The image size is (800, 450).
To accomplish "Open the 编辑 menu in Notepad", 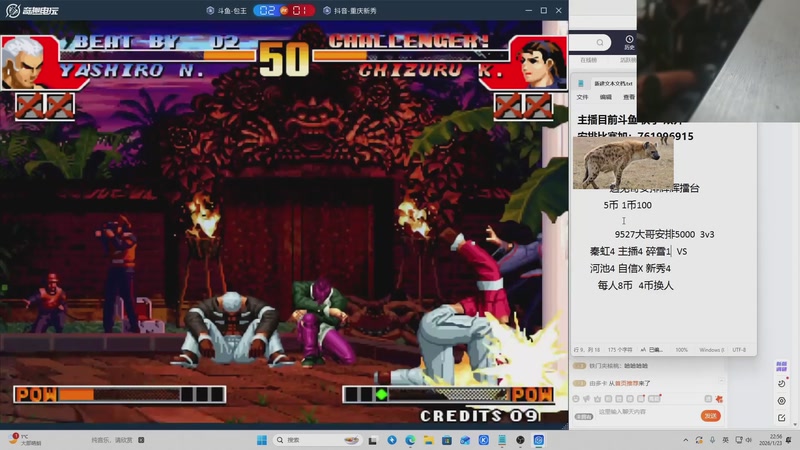I will click(606, 97).
